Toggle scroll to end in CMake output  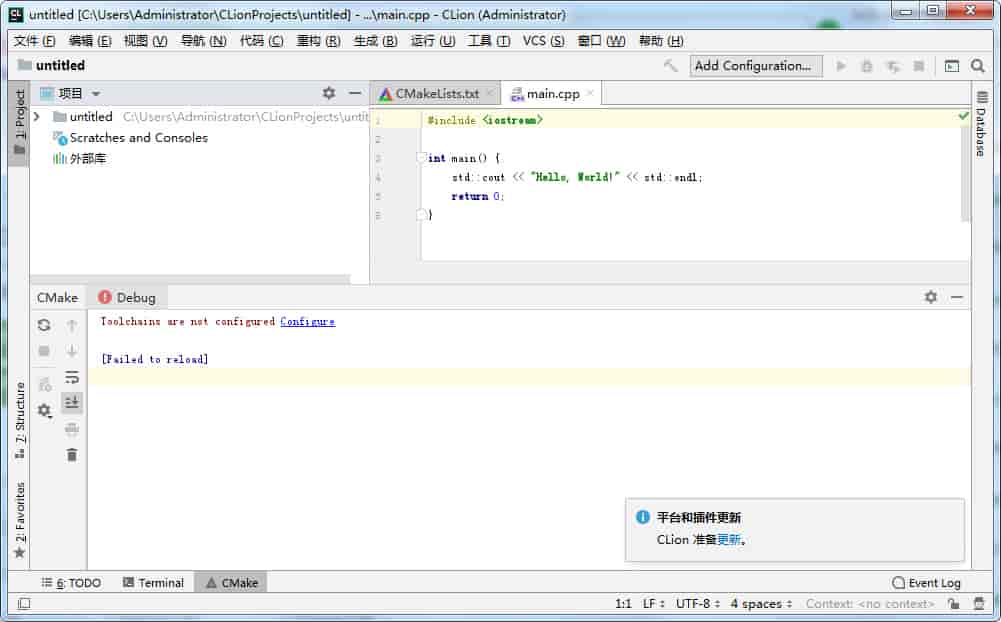[x=71, y=403]
